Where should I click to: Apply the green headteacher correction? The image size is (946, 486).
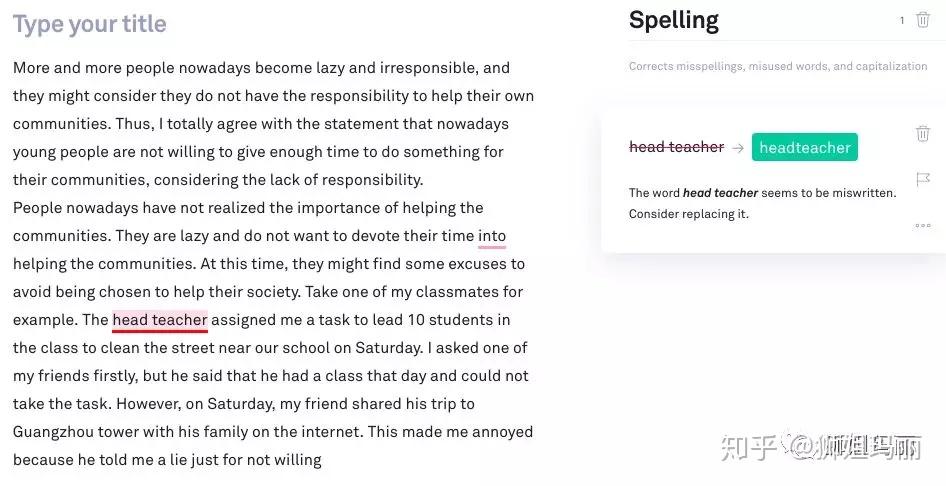pos(804,148)
